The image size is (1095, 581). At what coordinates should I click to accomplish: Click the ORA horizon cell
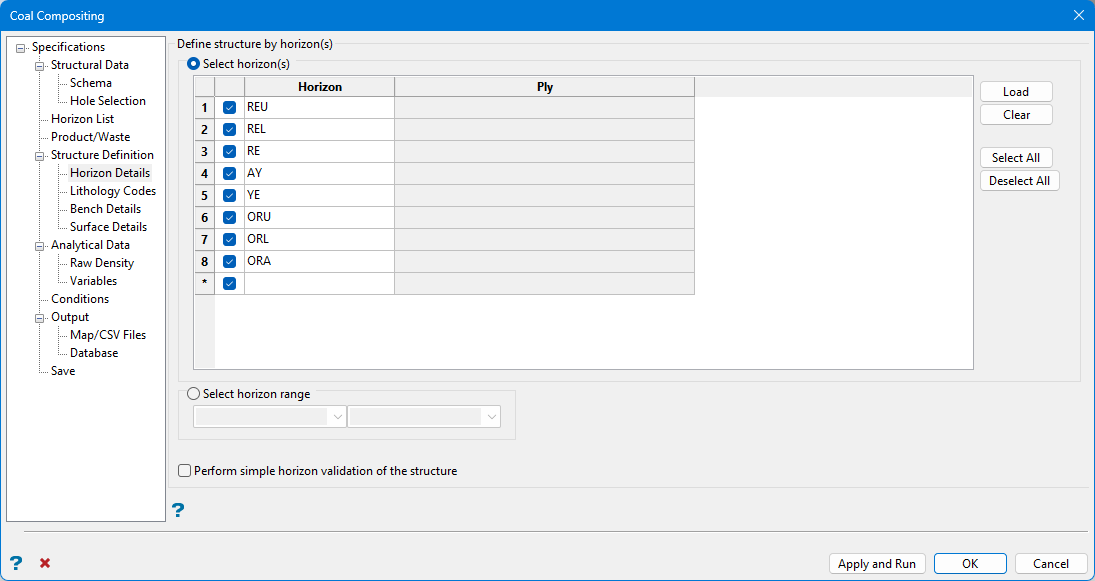pyautogui.click(x=320, y=261)
